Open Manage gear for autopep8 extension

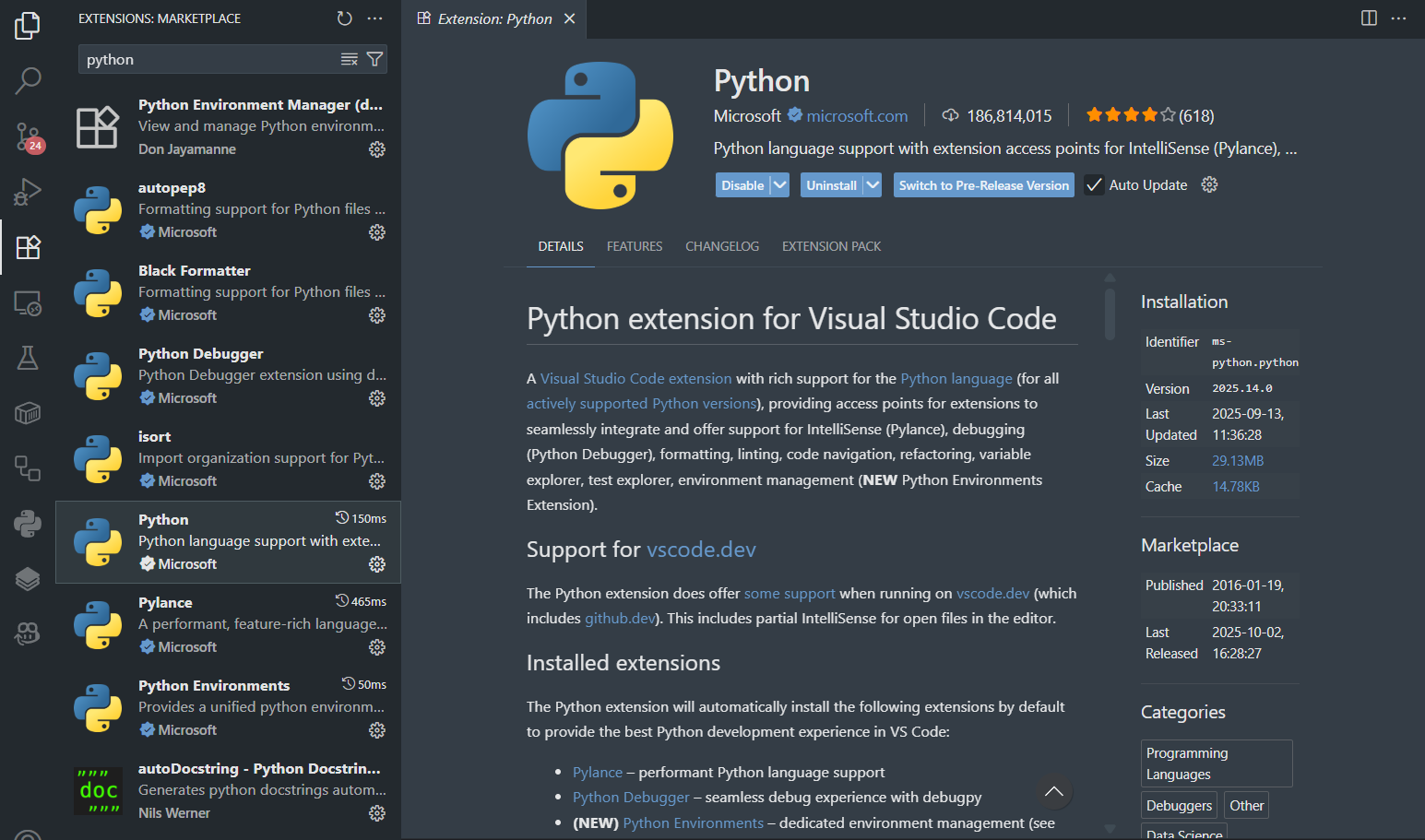point(377,232)
